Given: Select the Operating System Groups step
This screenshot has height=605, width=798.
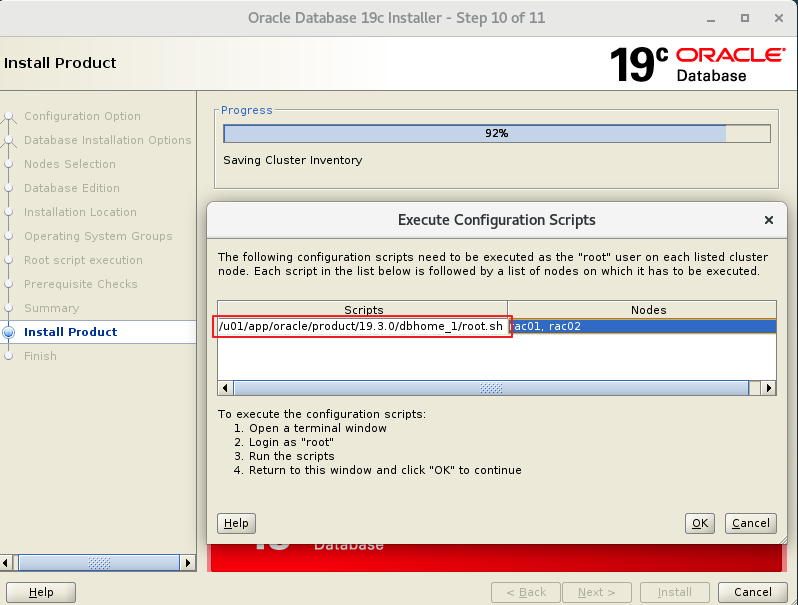Looking at the screenshot, I should click(98, 236).
